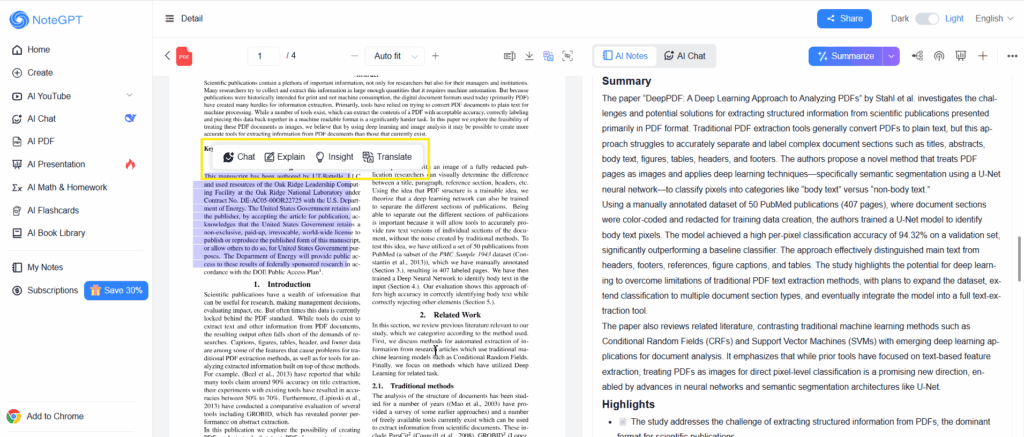Image resolution: width=1024 pixels, height=437 pixels.
Task: Open the mind map icon next to Summarize
Action: pyautogui.click(x=918, y=56)
